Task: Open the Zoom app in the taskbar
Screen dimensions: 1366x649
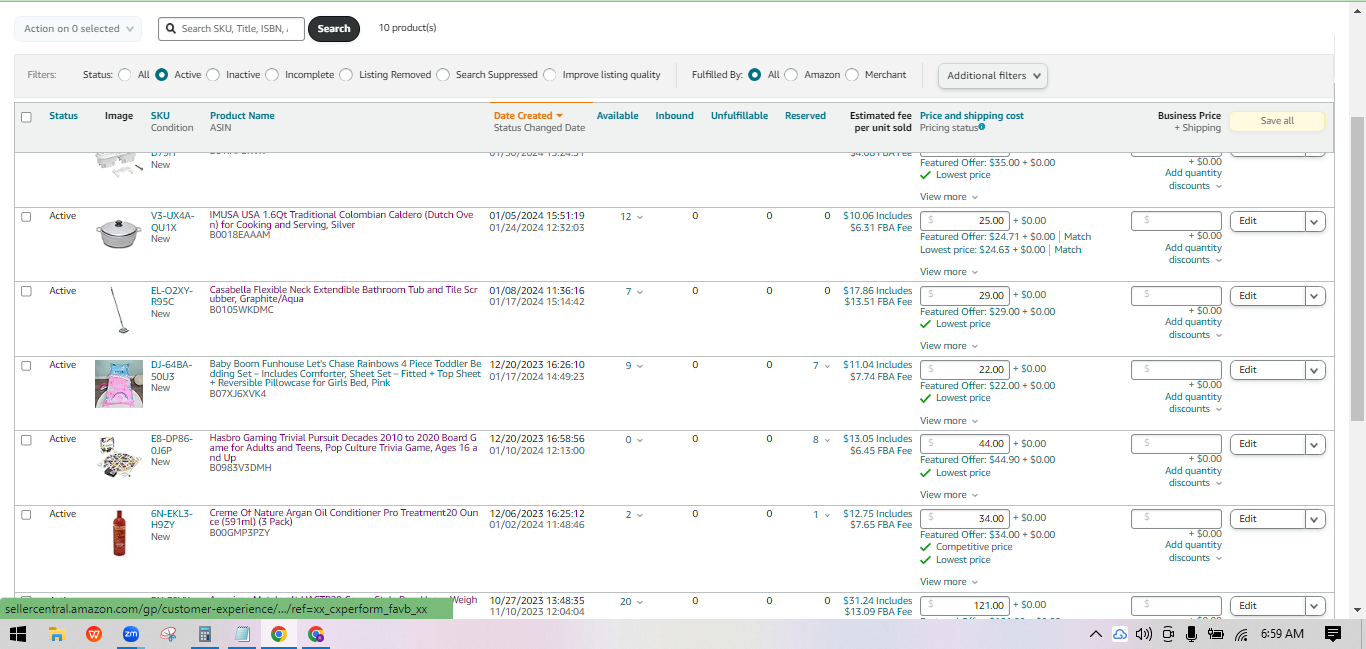Action: (131, 634)
